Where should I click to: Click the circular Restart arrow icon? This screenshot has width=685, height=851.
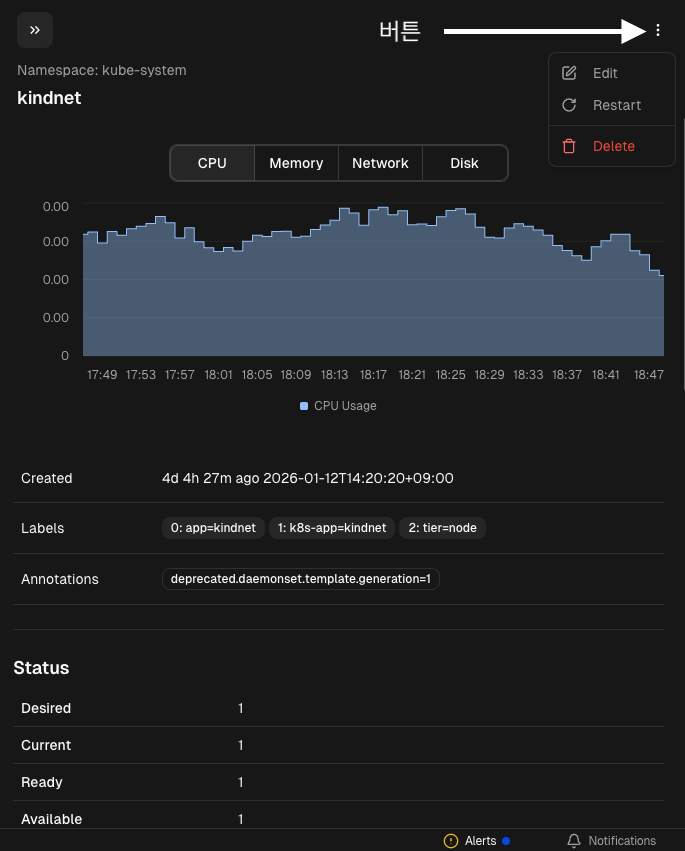[569, 105]
